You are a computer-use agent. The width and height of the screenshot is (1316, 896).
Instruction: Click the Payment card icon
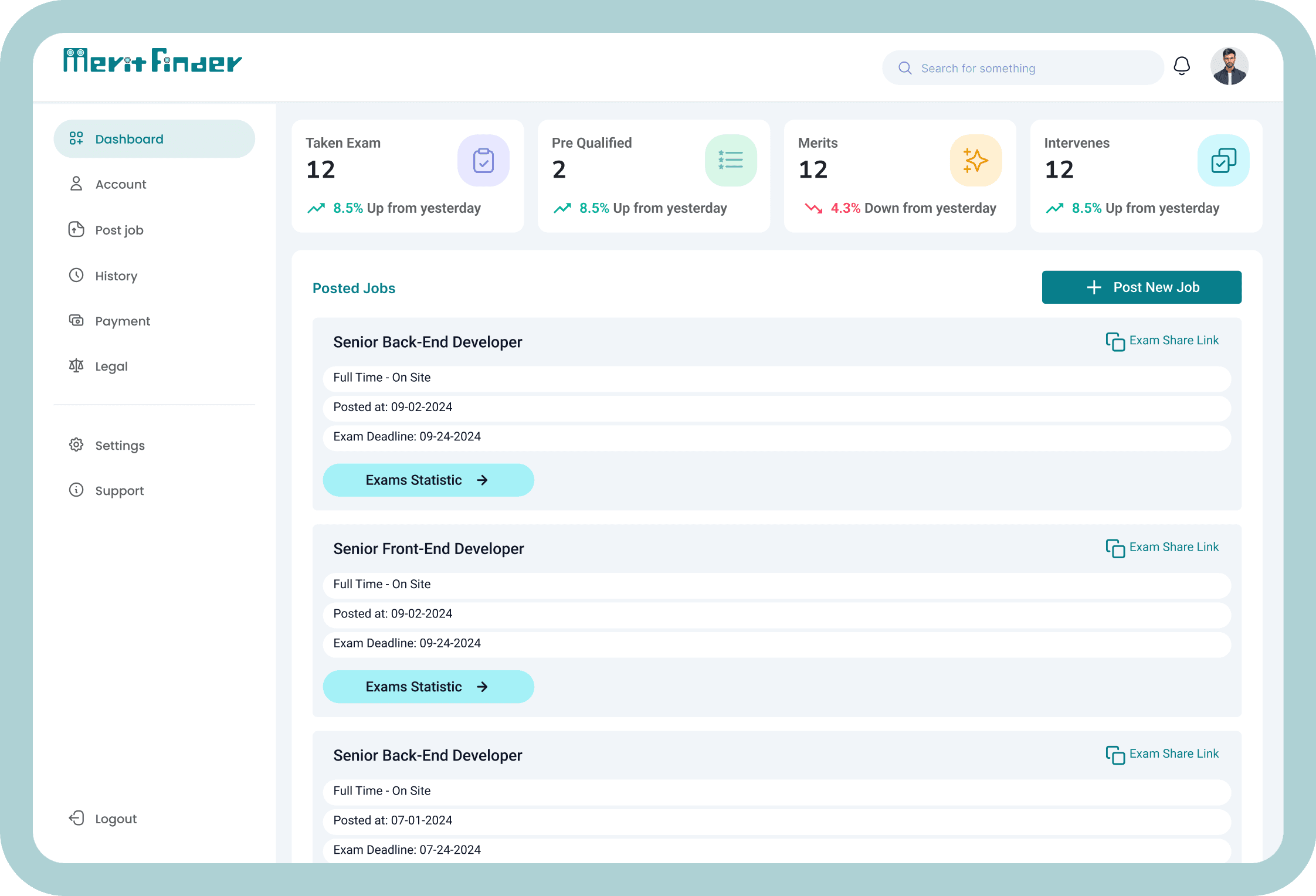(76, 320)
